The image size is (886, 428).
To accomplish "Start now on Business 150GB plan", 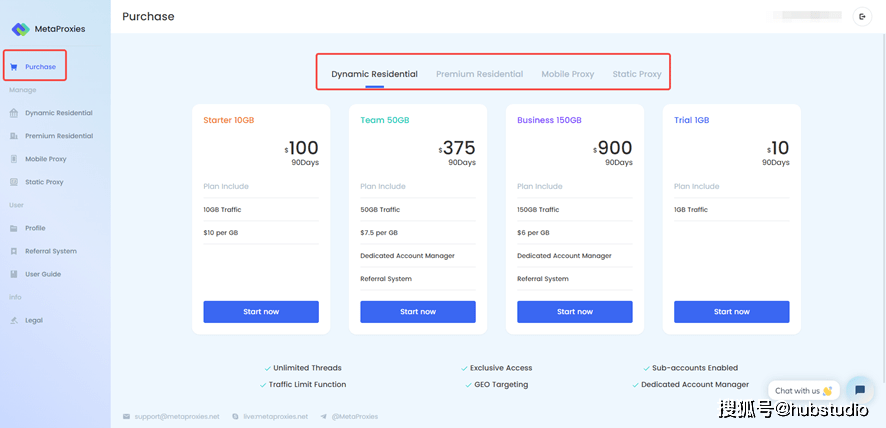I will pyautogui.click(x=574, y=312).
